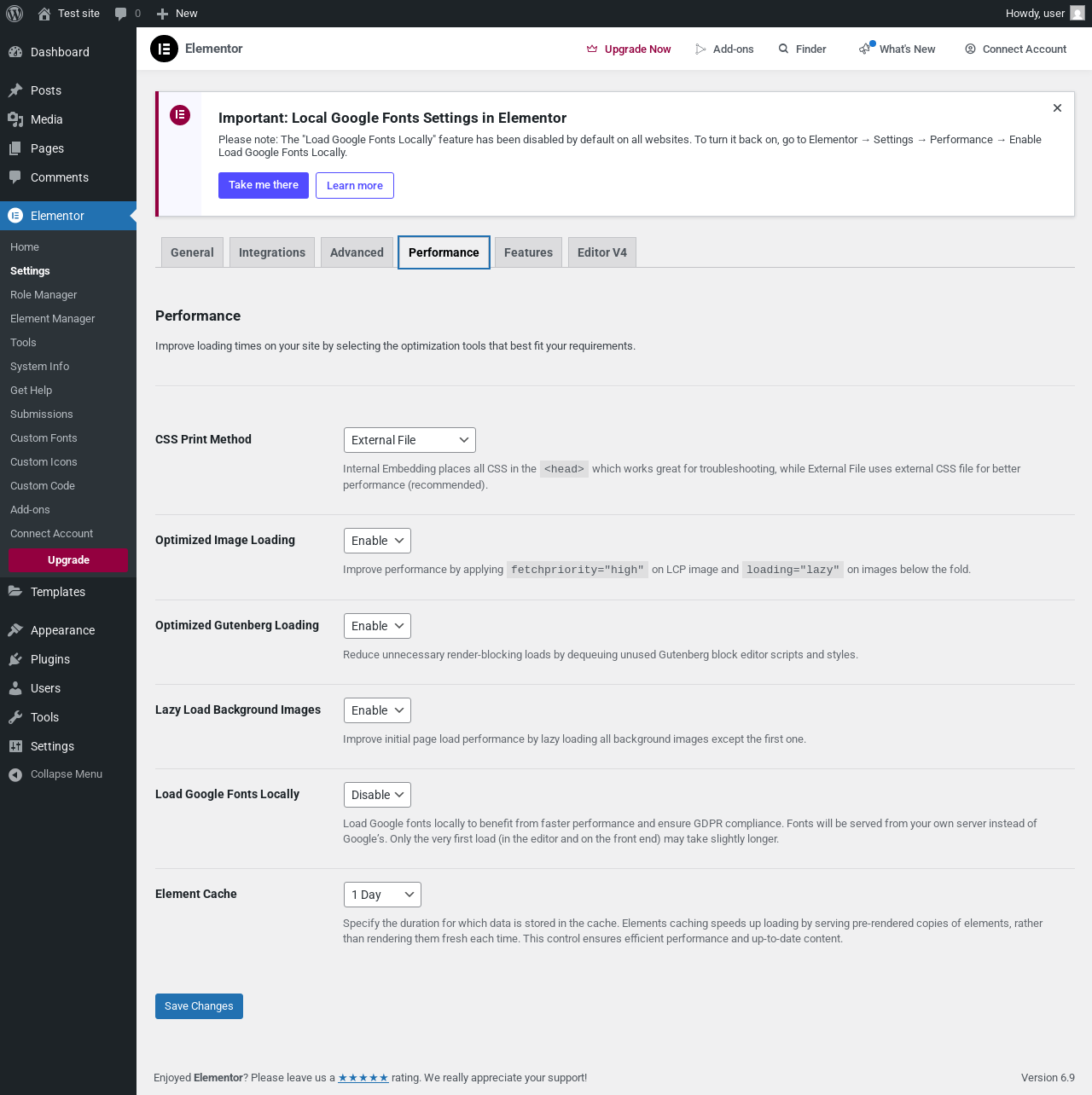Click the Plugins plug icon

click(15, 659)
